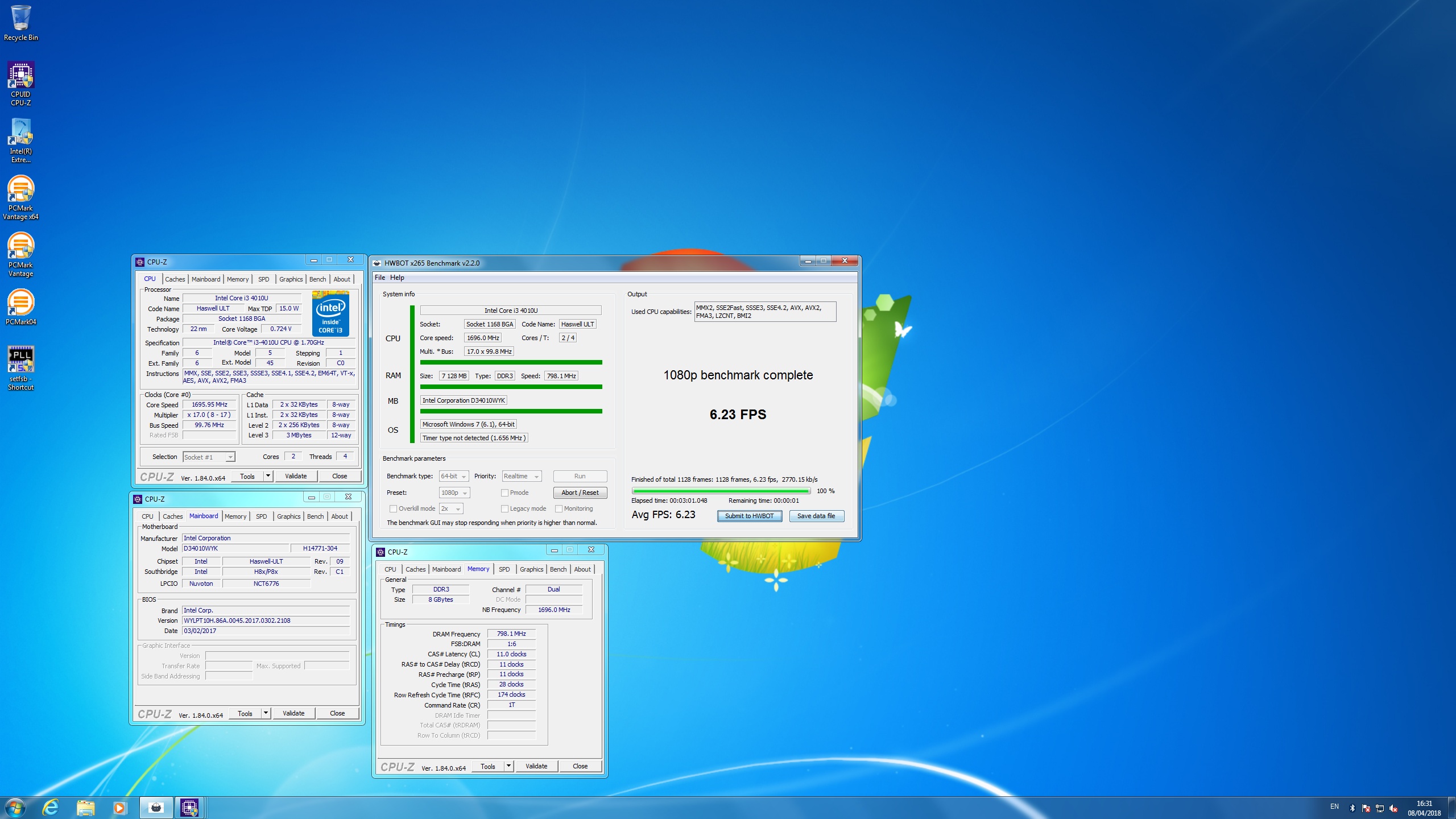Switch to Caches tab in top CPU-Z
This screenshot has height=819, width=1456.
pos(175,279)
